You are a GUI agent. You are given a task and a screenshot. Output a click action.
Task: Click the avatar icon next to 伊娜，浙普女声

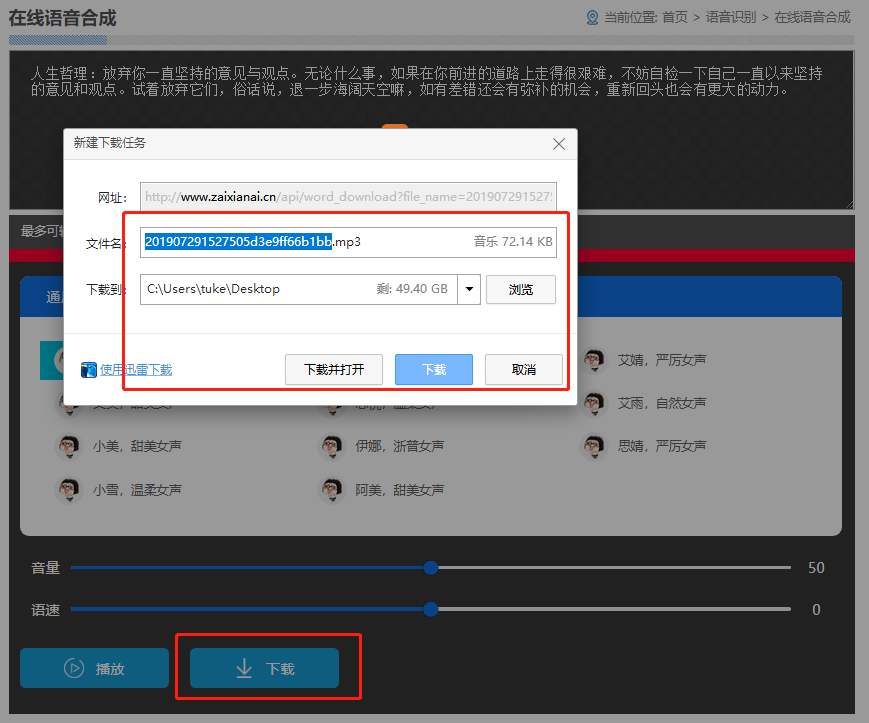(x=331, y=446)
